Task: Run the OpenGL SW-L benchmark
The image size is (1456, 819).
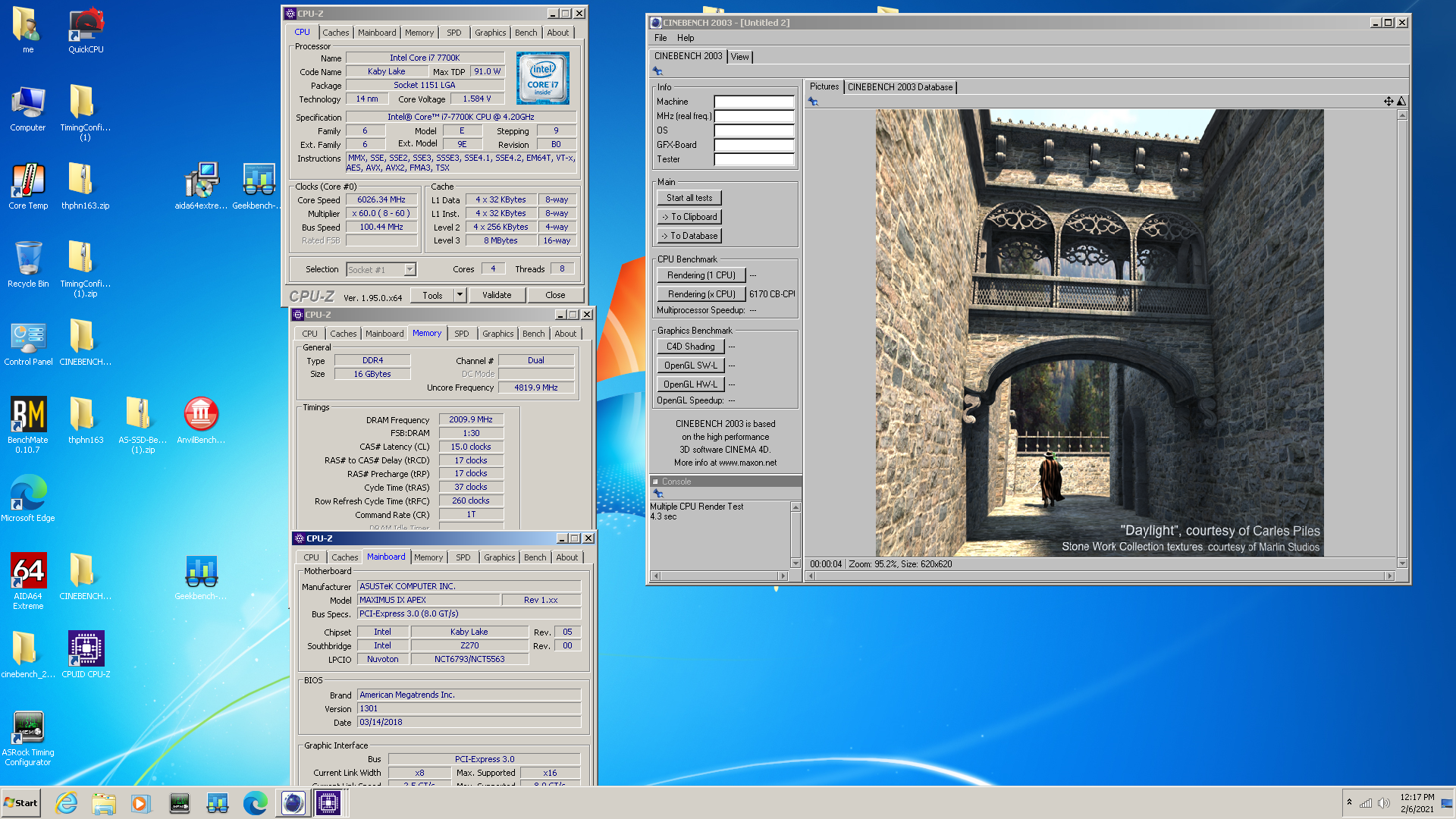Action: point(691,366)
